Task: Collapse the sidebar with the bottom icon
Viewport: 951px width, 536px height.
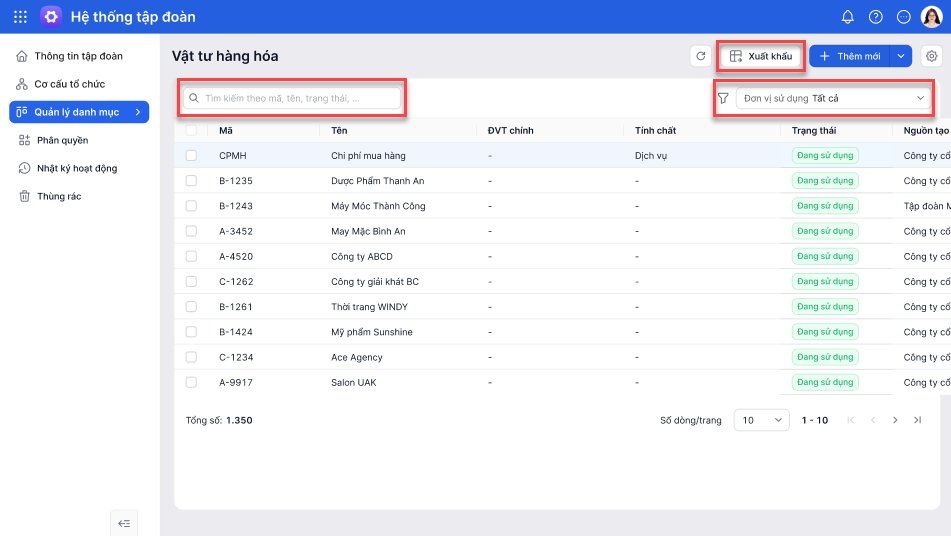Action: pos(124,523)
